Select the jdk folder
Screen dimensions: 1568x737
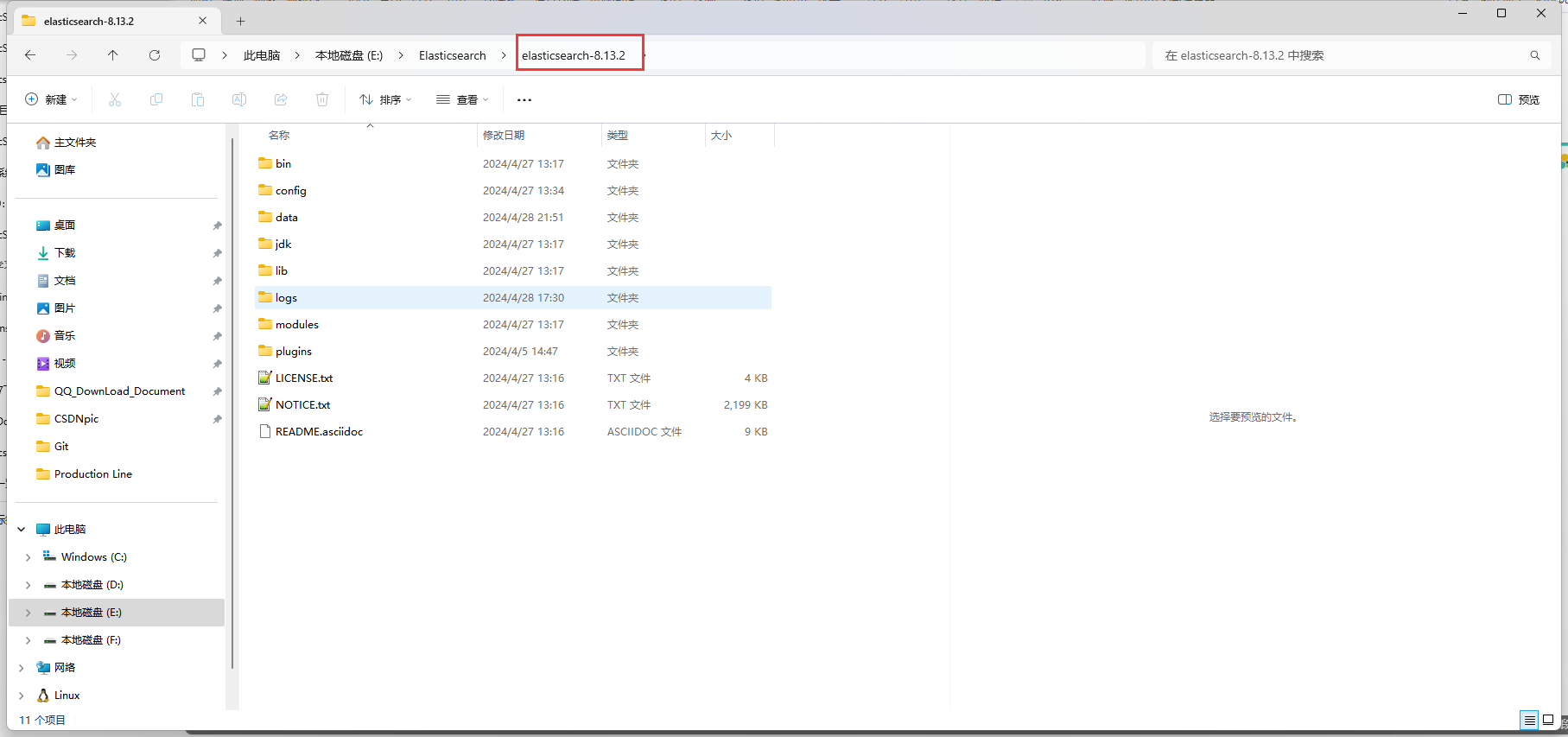pos(513,244)
